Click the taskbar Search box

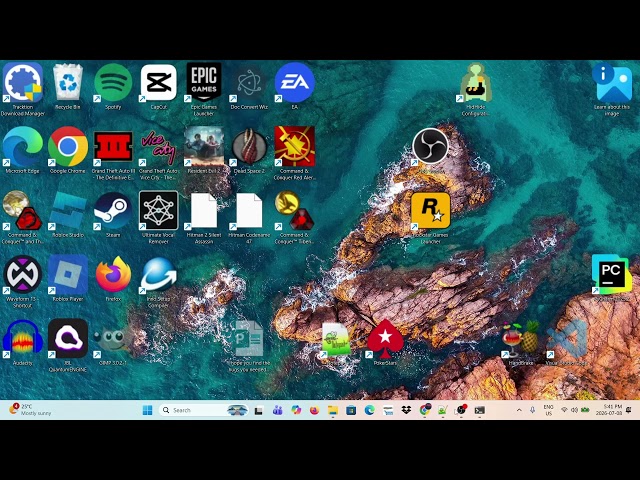(x=204, y=410)
